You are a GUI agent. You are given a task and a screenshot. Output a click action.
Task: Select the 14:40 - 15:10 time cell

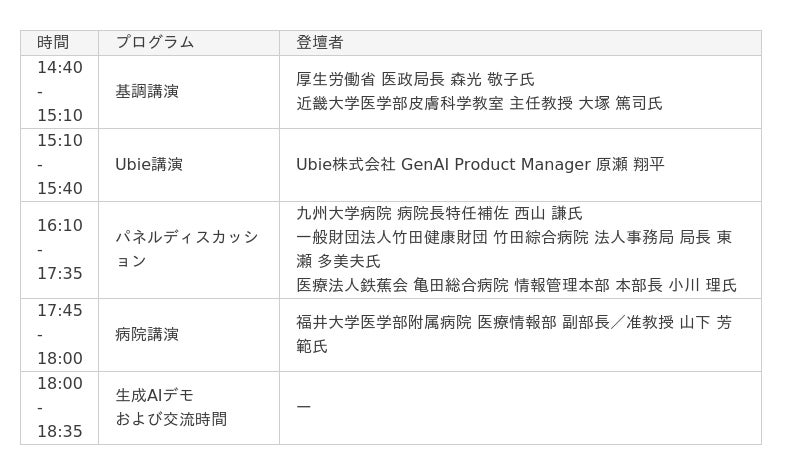(x=59, y=92)
